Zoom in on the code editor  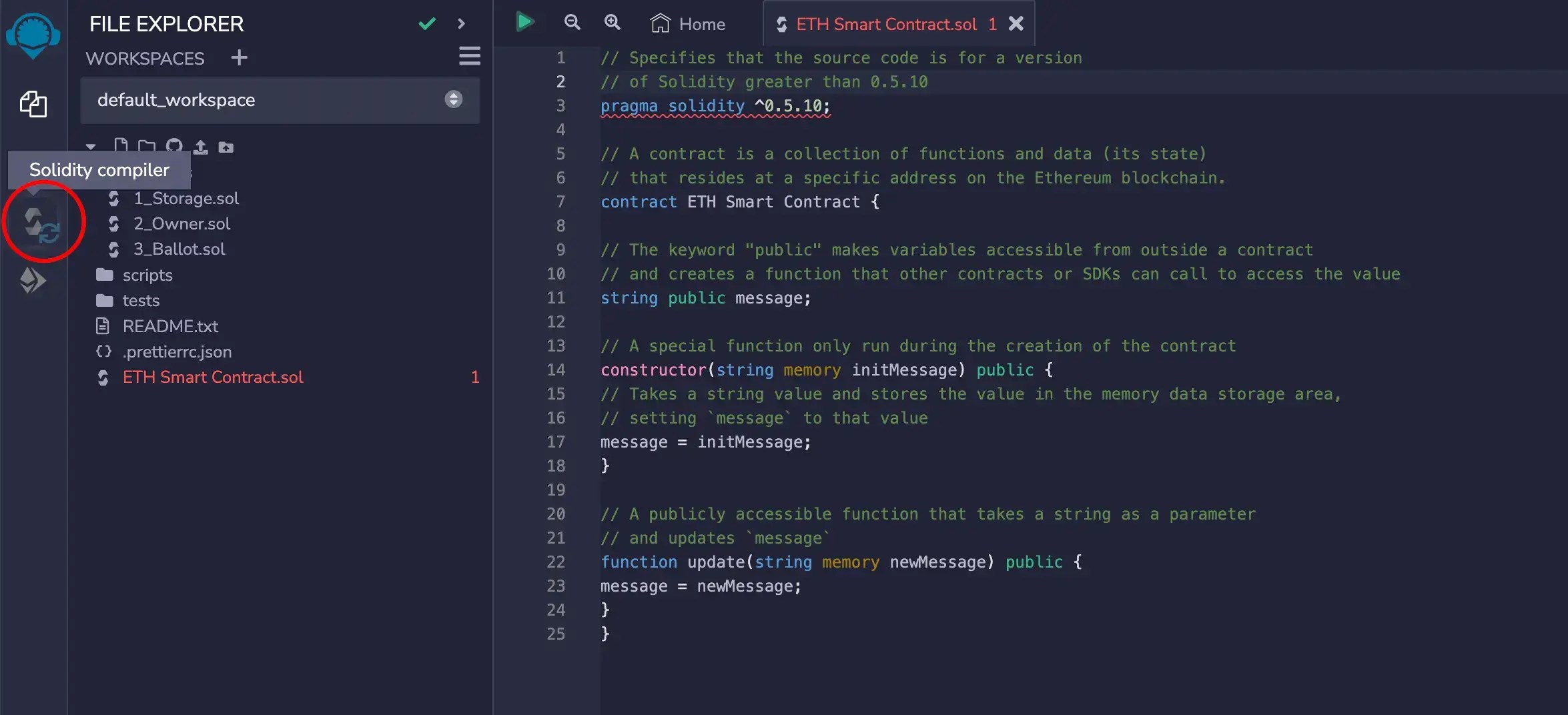[612, 22]
